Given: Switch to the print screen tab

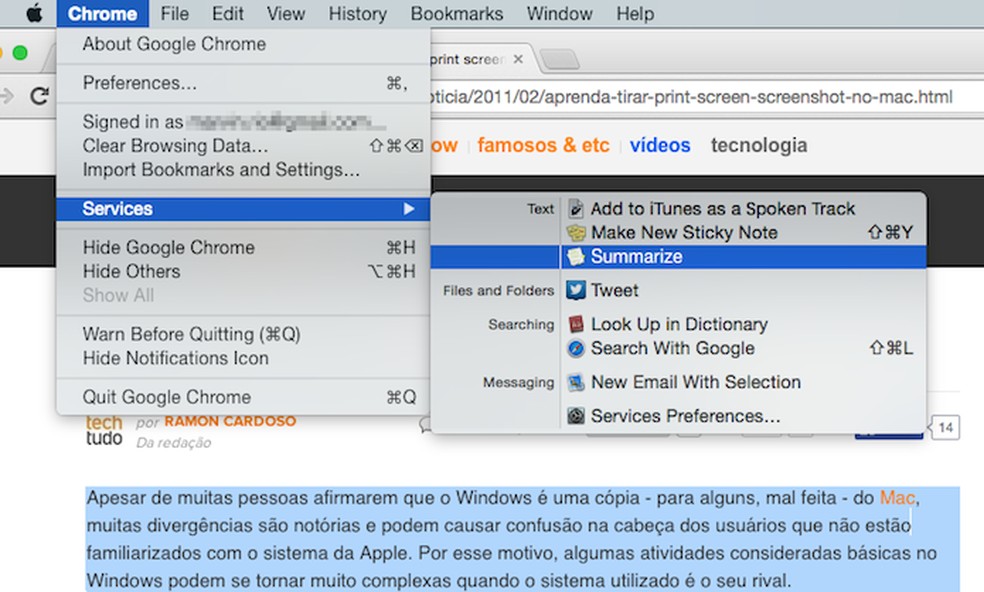Looking at the screenshot, I should [465, 59].
